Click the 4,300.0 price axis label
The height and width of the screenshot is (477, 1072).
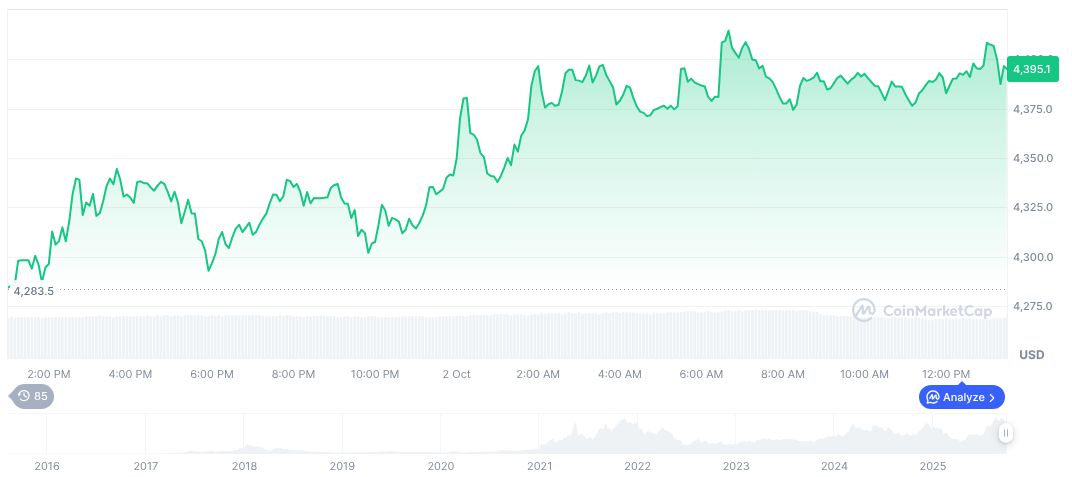pyautogui.click(x=1032, y=257)
